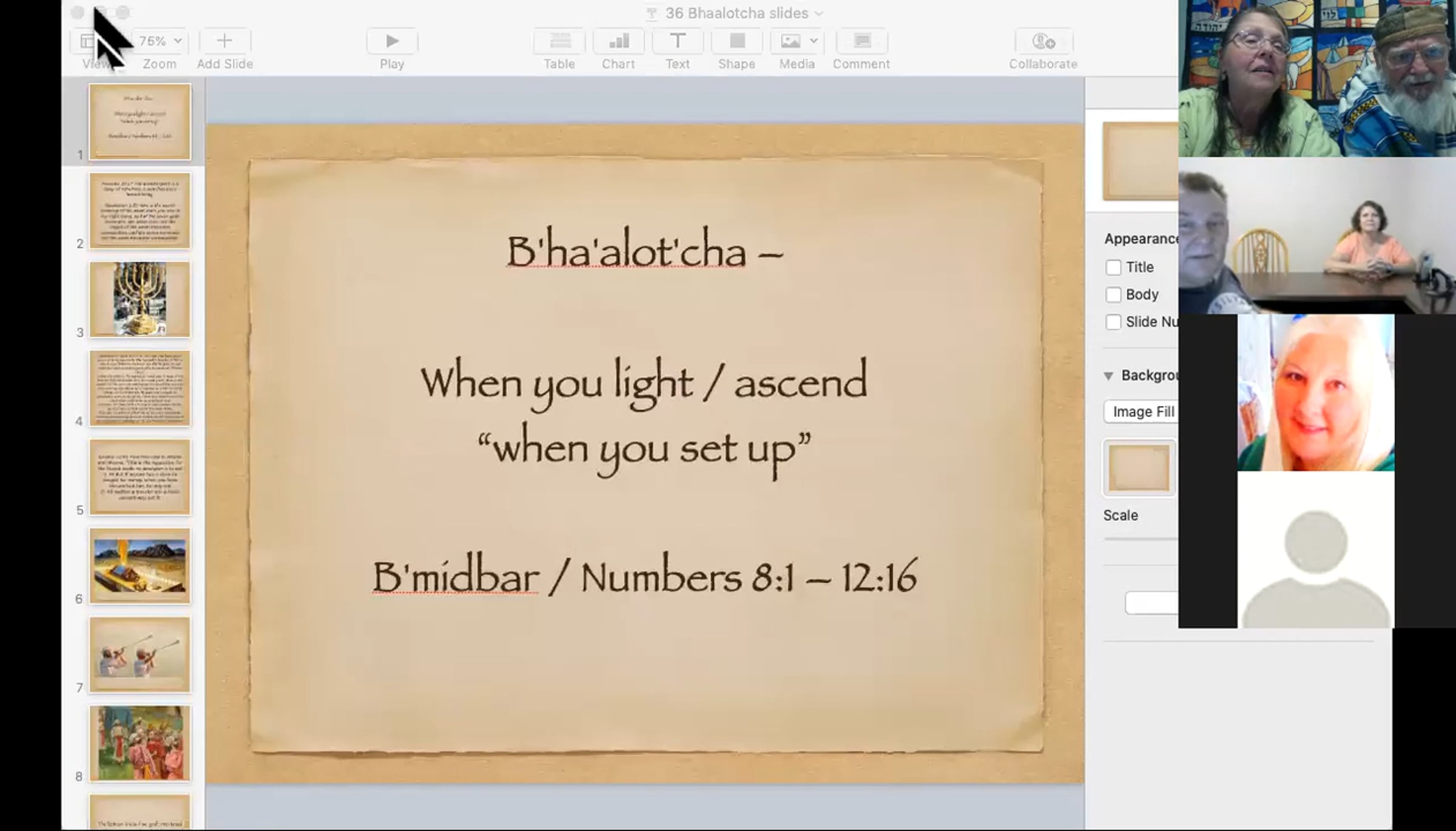The width and height of the screenshot is (1456, 831).
Task: Add a Text box
Action: click(x=677, y=41)
